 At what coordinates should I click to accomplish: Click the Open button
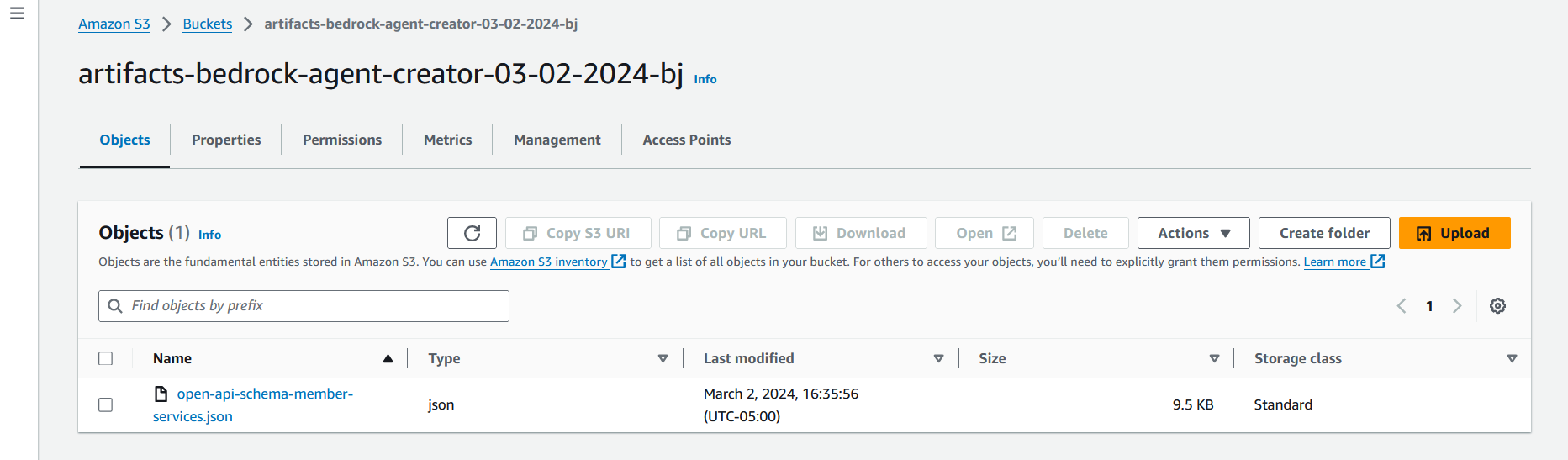(985, 233)
